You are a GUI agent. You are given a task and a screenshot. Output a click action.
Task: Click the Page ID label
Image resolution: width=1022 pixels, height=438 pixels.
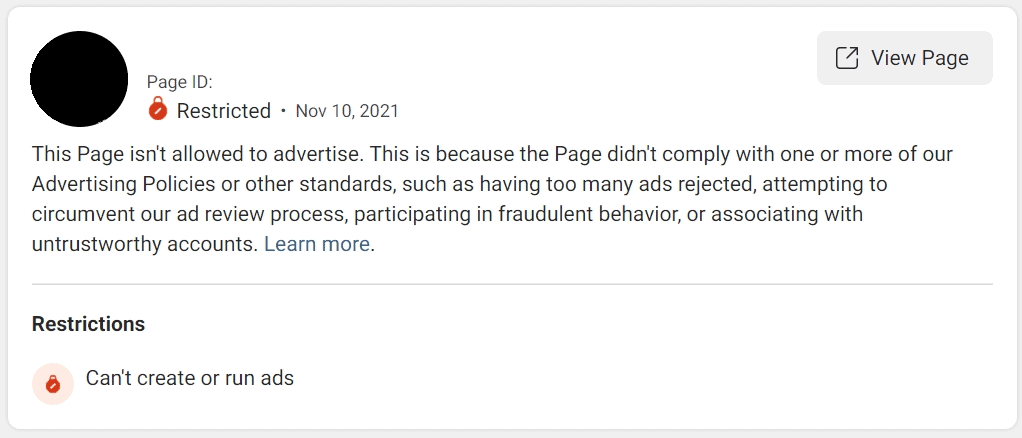pyautogui.click(x=180, y=82)
